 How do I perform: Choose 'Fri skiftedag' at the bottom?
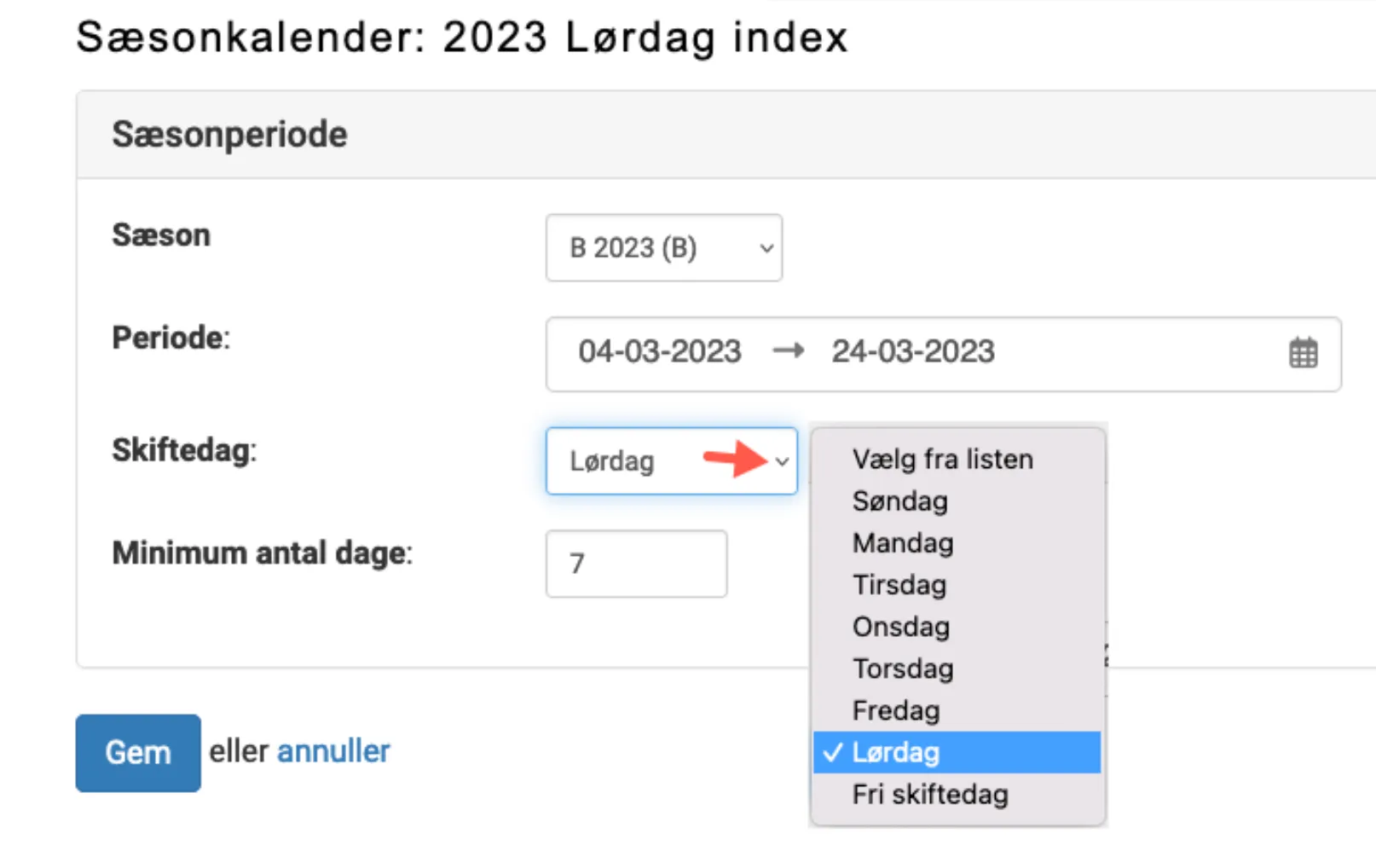click(929, 794)
